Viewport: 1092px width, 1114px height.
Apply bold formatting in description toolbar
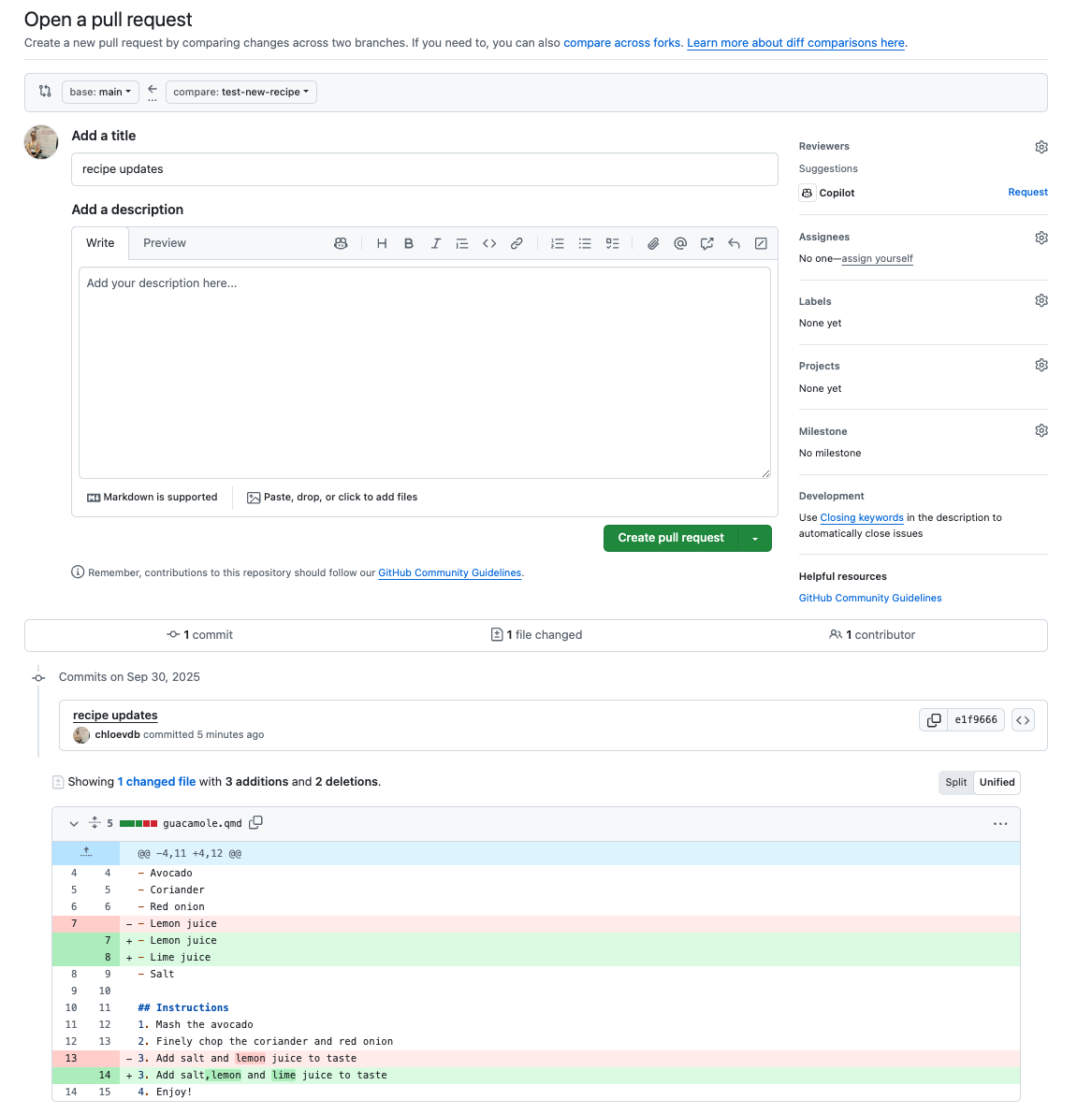(409, 243)
